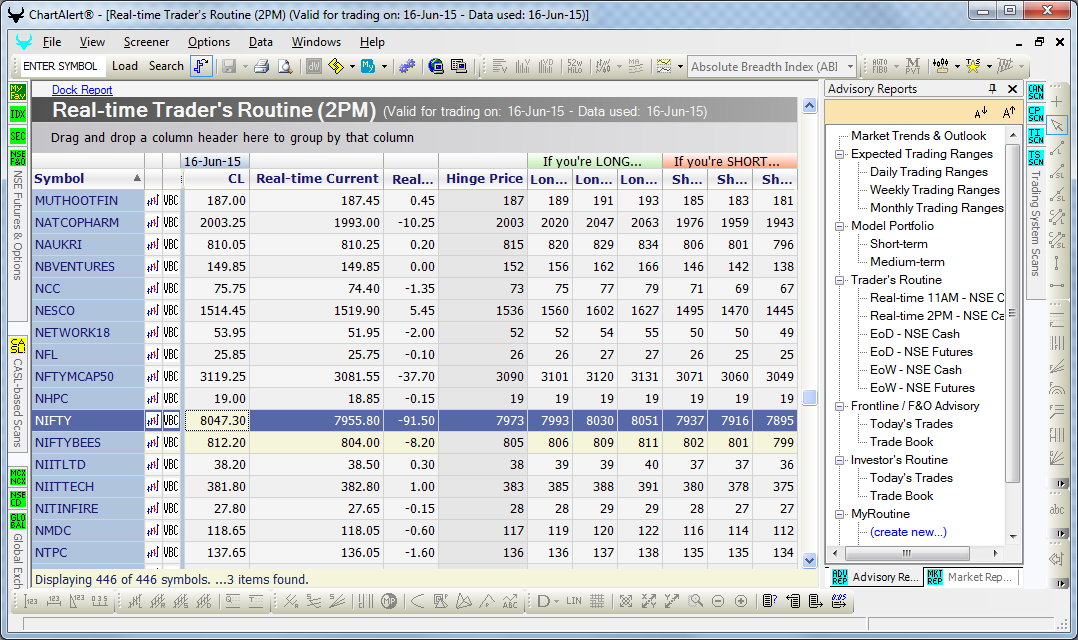Screen dimensions: 1078x640
Task: Click the SEC green sidebar icon
Action: click(18, 136)
